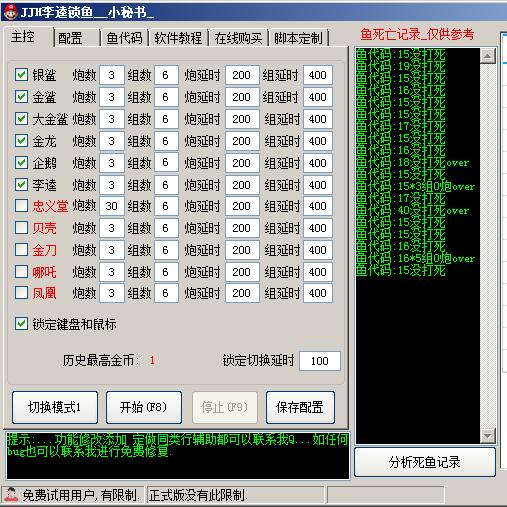Viewport: 507px width, 507px height.
Task: Uncheck the 金鲨 checkbox
Action: point(21,97)
